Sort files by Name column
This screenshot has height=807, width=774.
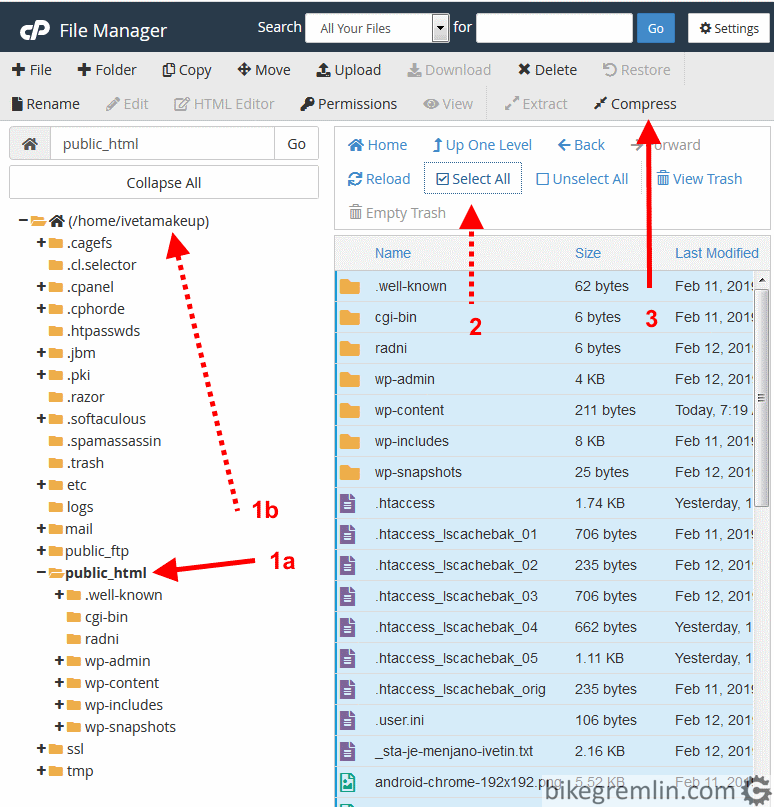click(393, 253)
